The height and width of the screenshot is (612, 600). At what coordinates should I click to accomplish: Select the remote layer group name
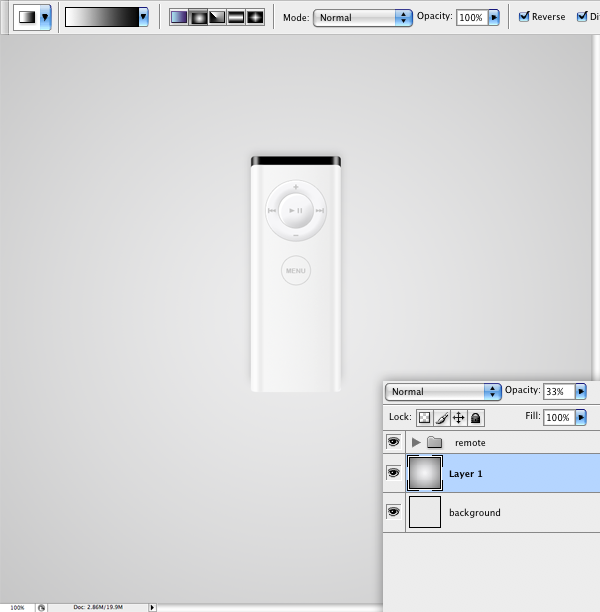(470, 443)
